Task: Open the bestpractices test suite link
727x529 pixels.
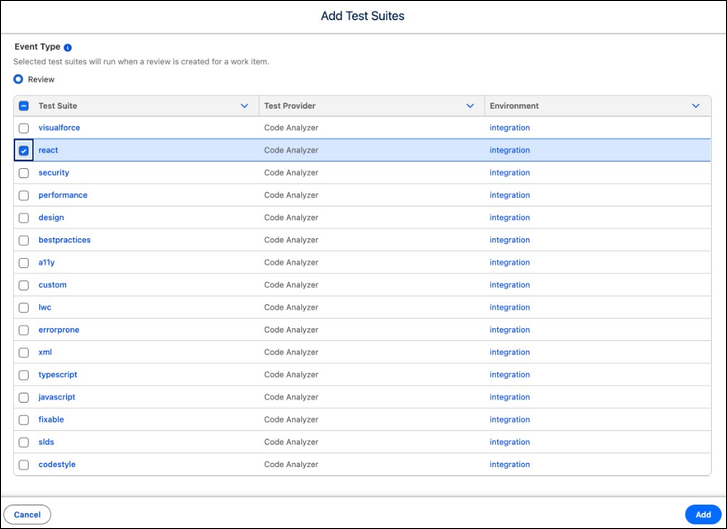Action: [64, 240]
